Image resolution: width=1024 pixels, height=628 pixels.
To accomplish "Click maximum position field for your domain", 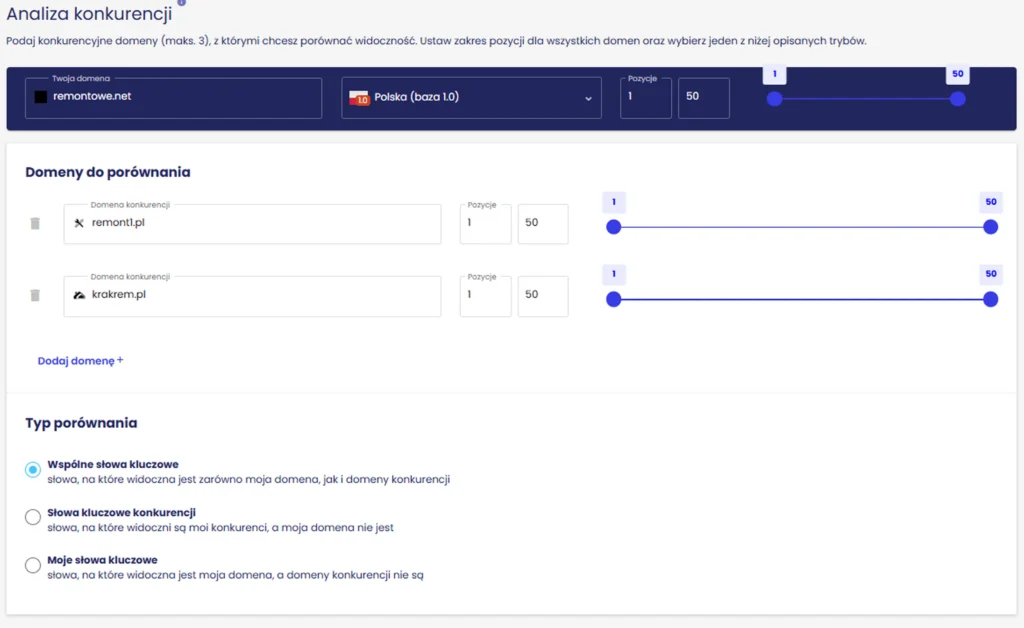I will 703,98.
